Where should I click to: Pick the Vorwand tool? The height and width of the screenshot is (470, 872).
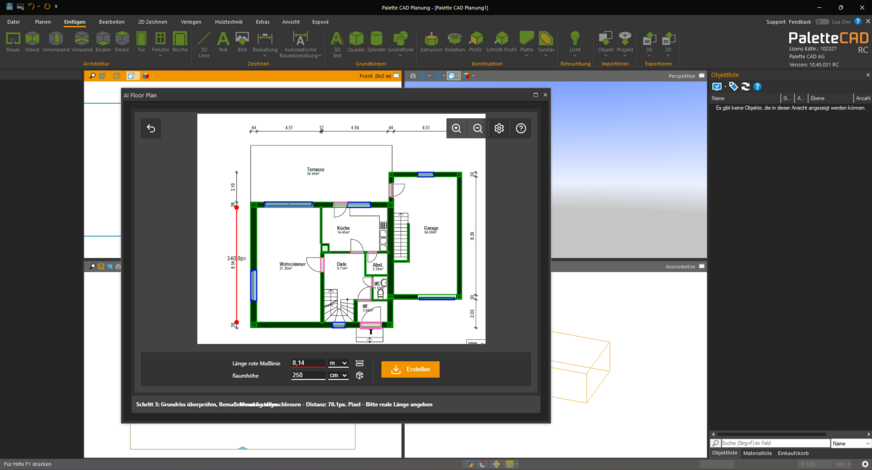82,42
